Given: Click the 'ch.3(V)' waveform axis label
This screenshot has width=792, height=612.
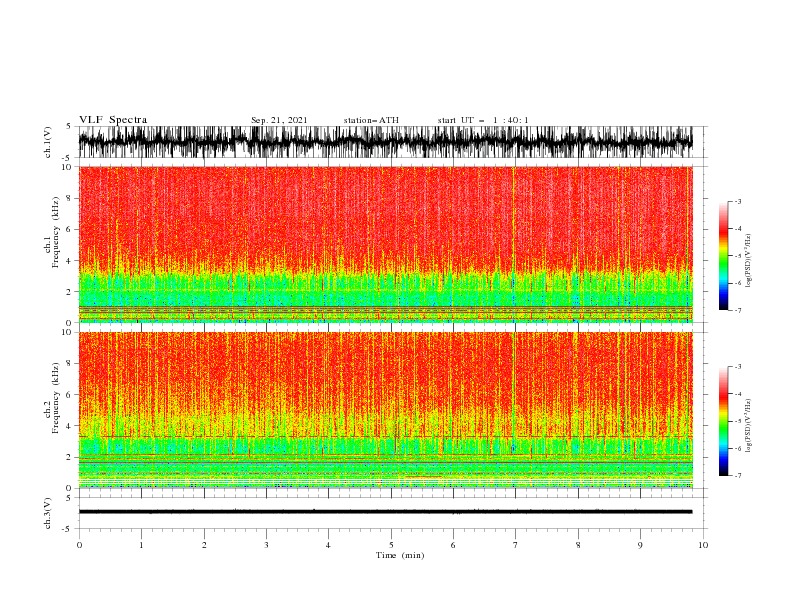Looking at the screenshot, I should 48,513.
